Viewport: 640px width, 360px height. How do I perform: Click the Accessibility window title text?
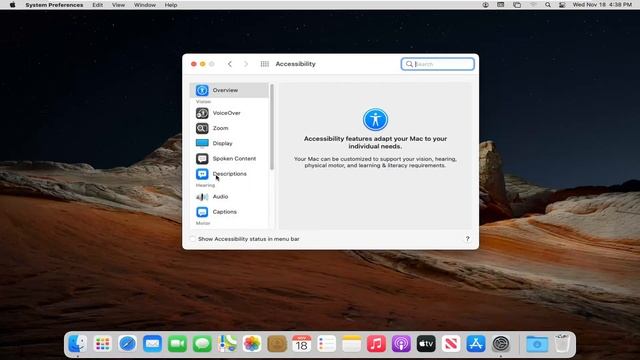tap(296, 64)
